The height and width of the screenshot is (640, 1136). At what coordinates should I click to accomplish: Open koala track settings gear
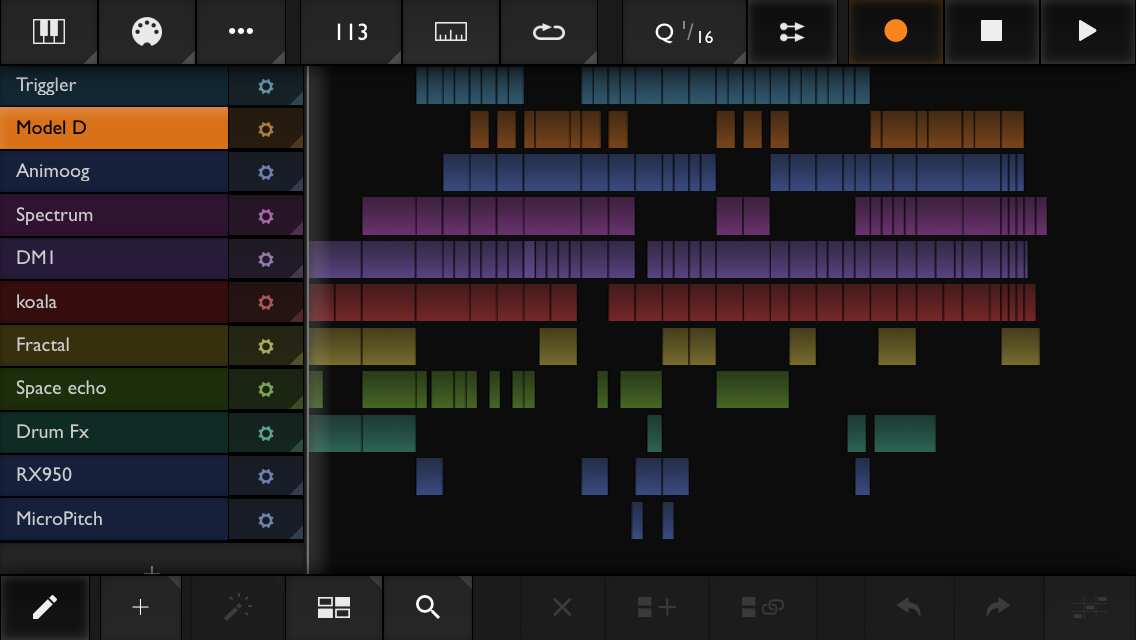point(266,302)
